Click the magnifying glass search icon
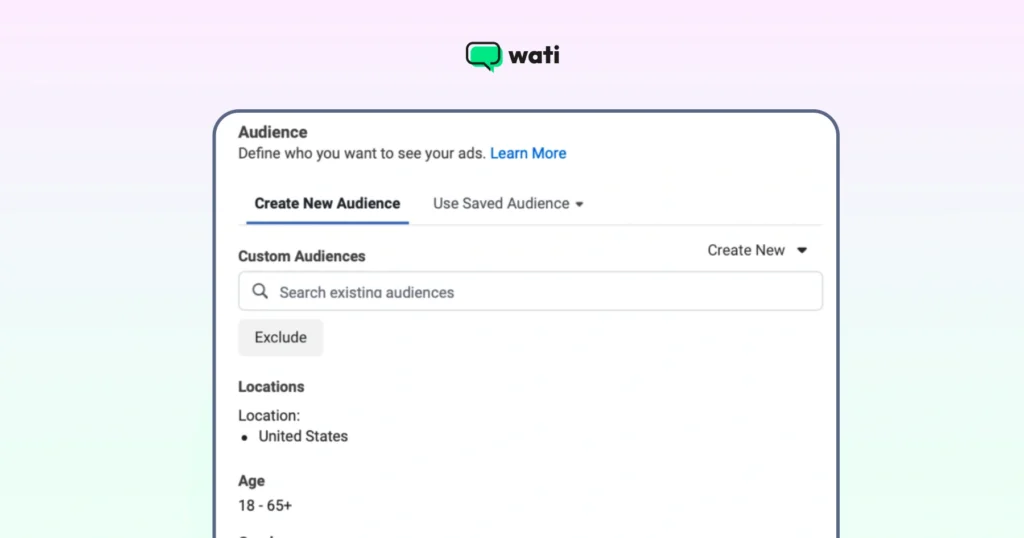 (260, 291)
